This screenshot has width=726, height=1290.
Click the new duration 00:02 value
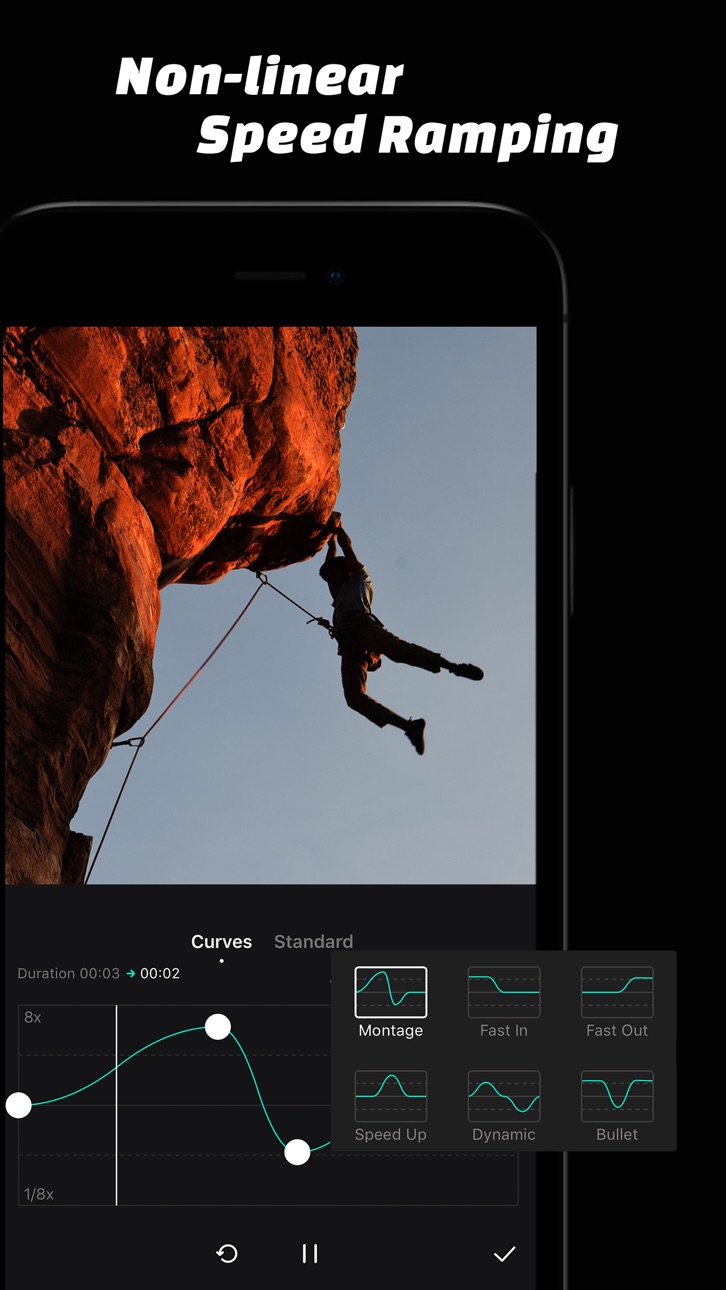pyautogui.click(x=160, y=973)
